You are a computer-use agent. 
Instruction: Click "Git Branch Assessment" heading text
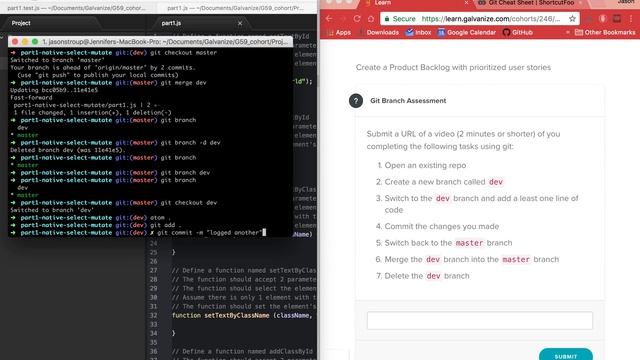coord(408,101)
